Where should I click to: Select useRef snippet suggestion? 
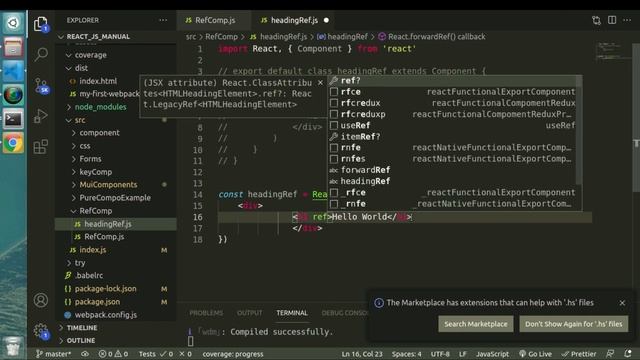coord(453,125)
